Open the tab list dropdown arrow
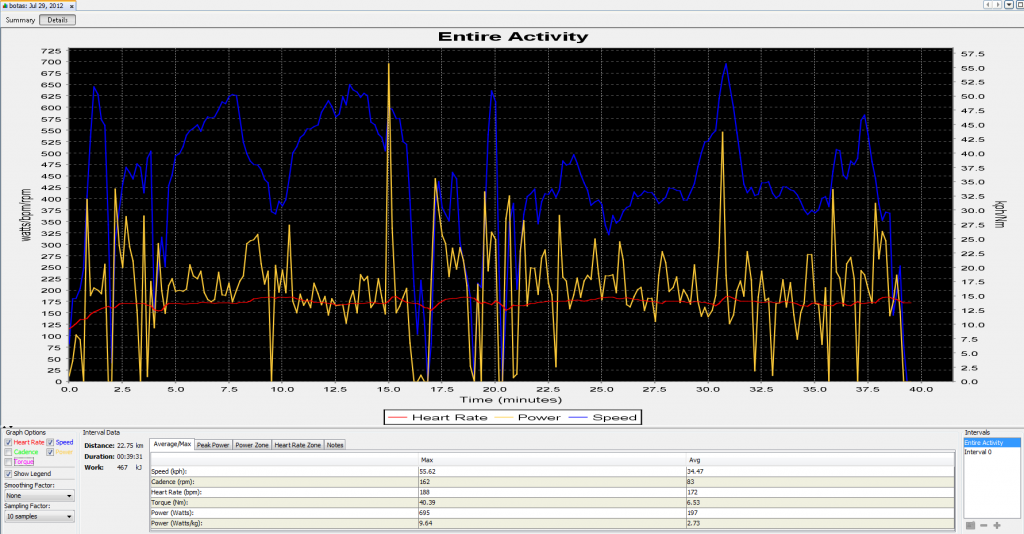Image resolution: width=1024 pixels, height=534 pixels. click(1009, 5)
